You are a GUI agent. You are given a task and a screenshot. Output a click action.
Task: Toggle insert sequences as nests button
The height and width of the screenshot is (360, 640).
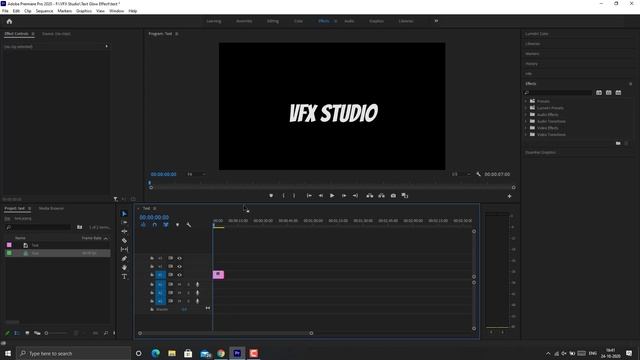[x=143, y=225]
